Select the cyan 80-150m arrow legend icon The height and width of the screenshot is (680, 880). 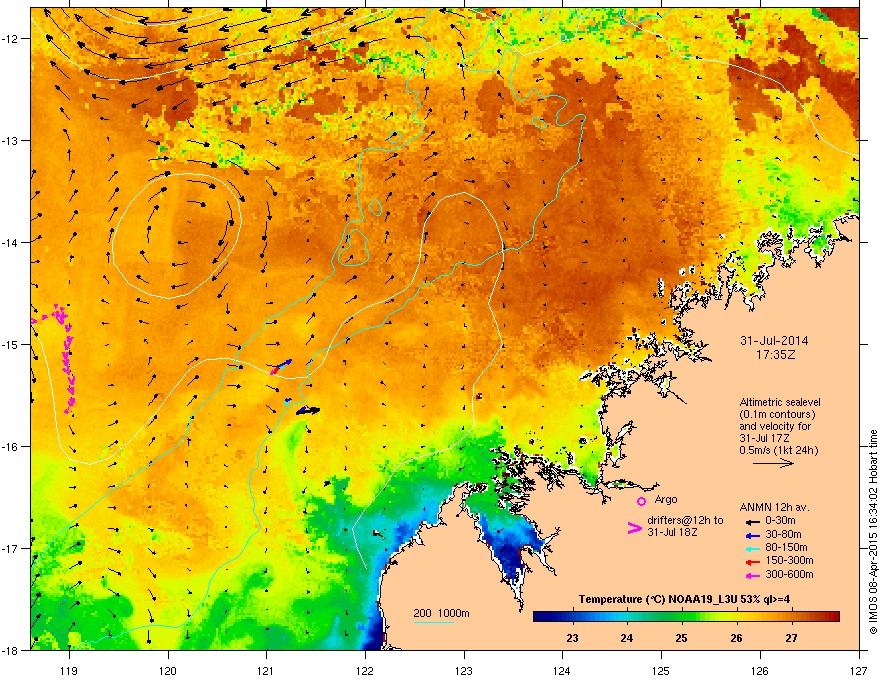(753, 548)
